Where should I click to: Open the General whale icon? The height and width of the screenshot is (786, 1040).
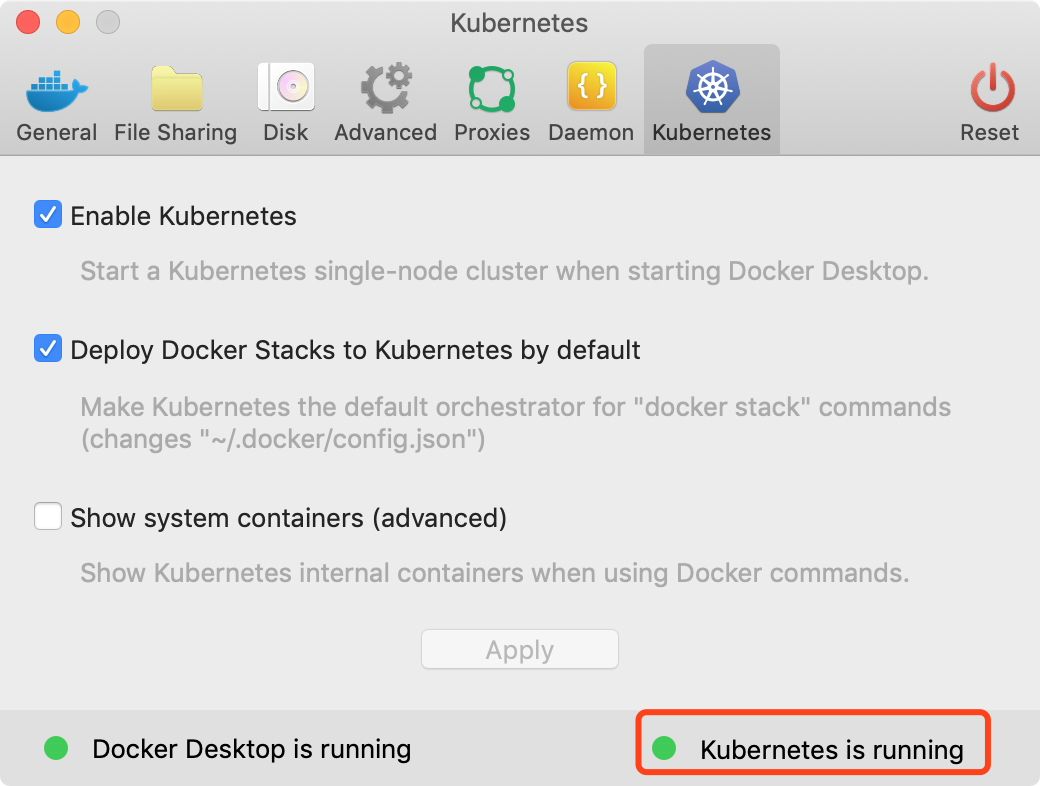click(x=57, y=89)
